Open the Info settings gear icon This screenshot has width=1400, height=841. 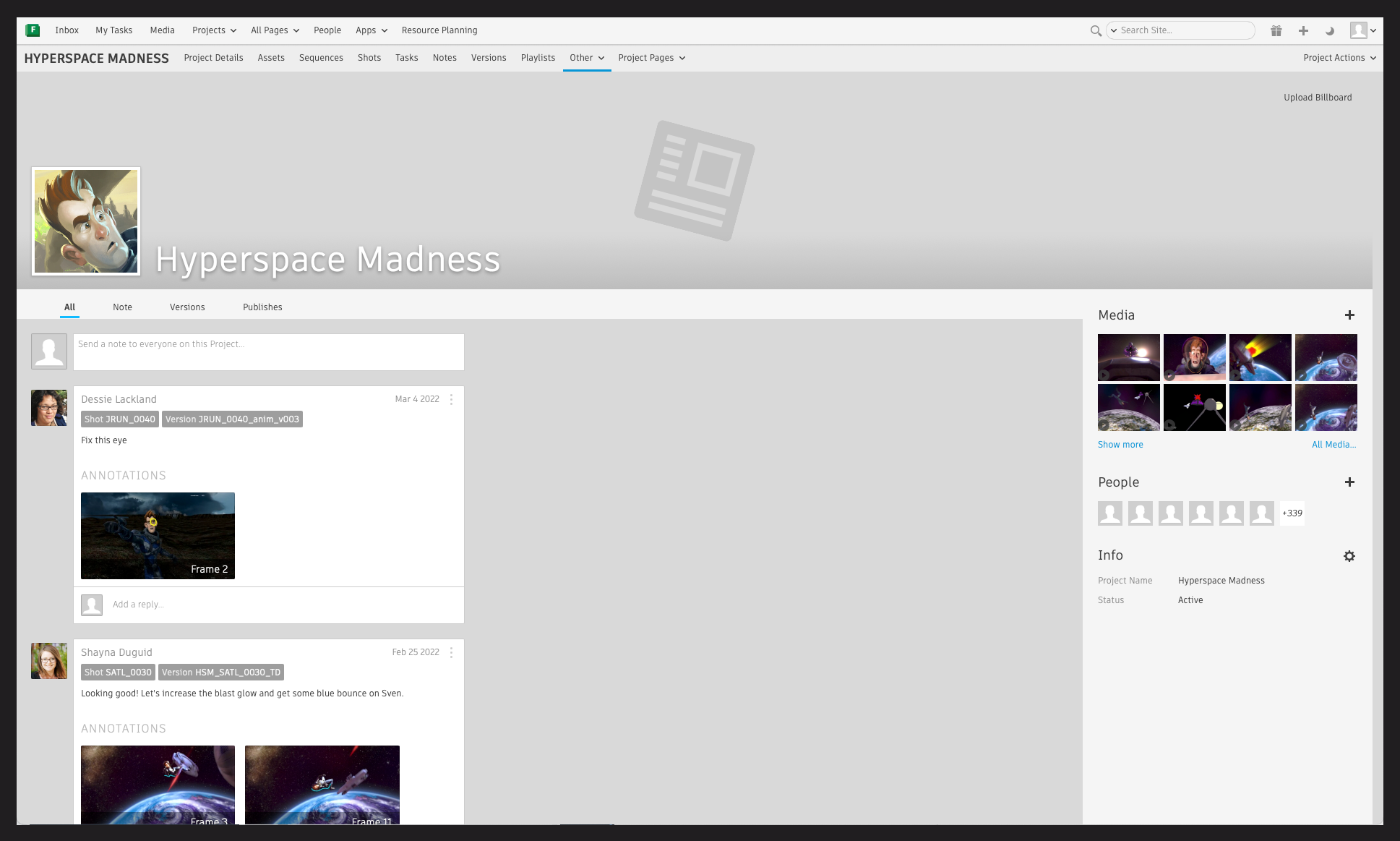(1349, 556)
